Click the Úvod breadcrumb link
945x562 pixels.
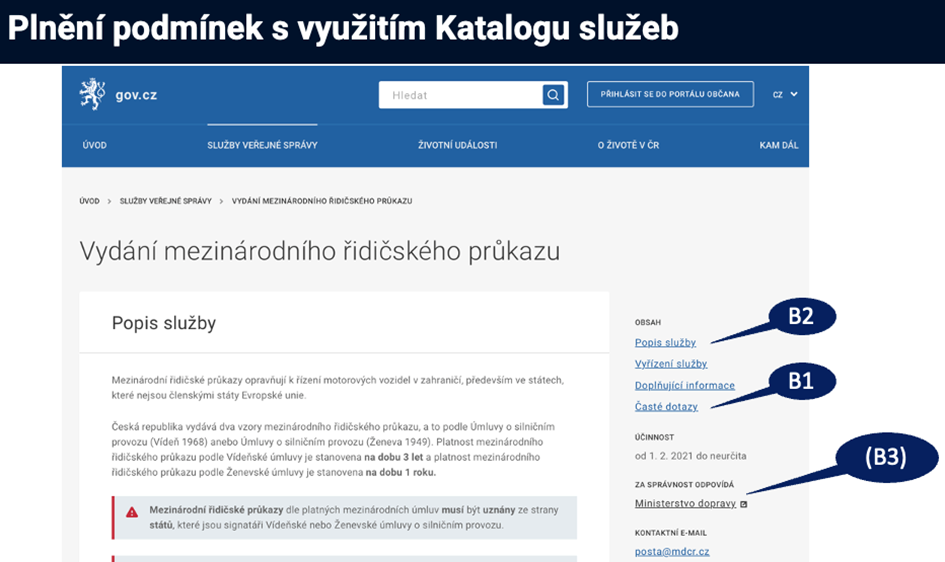90,201
